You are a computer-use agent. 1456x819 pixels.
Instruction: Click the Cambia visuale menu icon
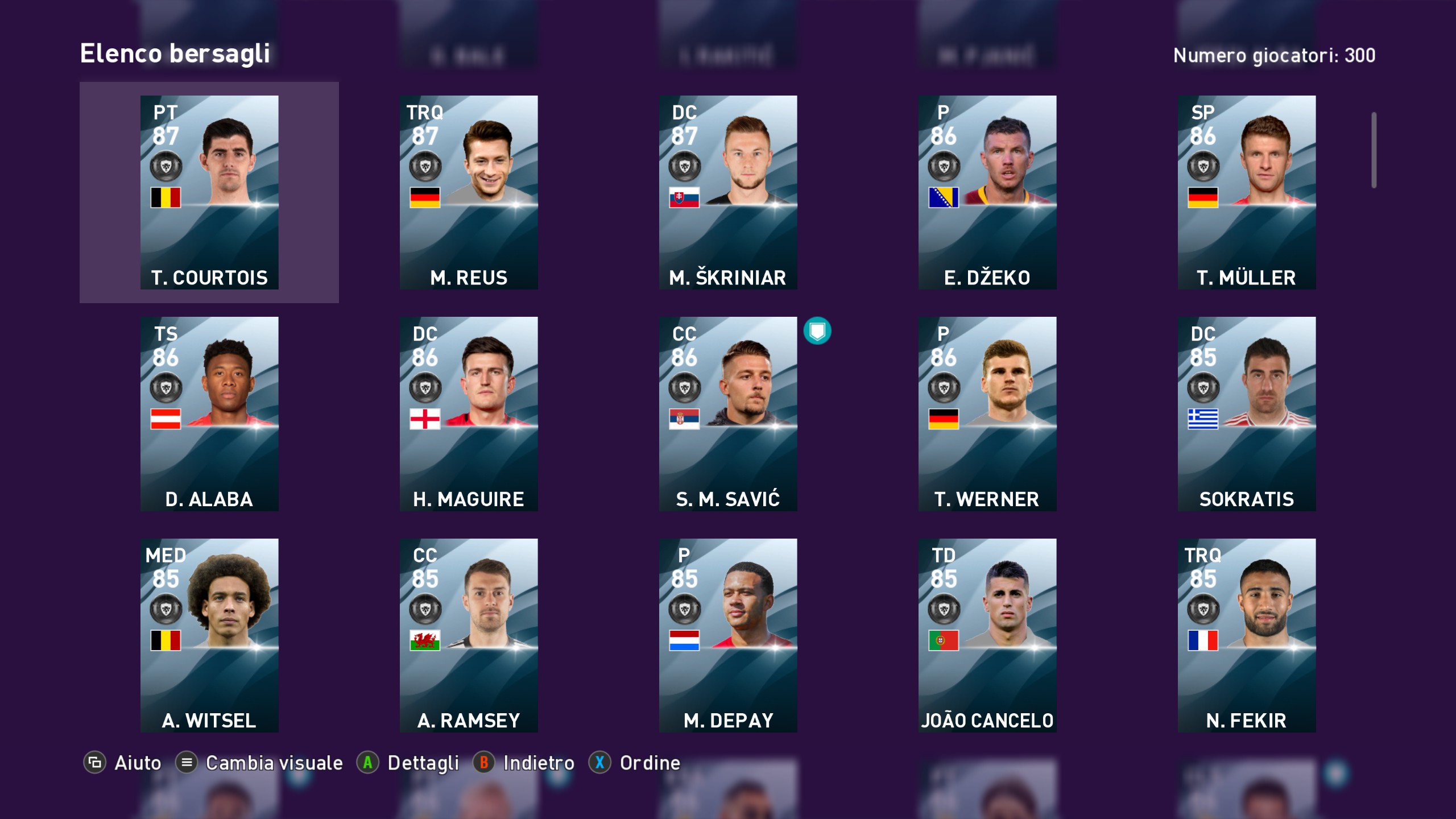point(186,762)
